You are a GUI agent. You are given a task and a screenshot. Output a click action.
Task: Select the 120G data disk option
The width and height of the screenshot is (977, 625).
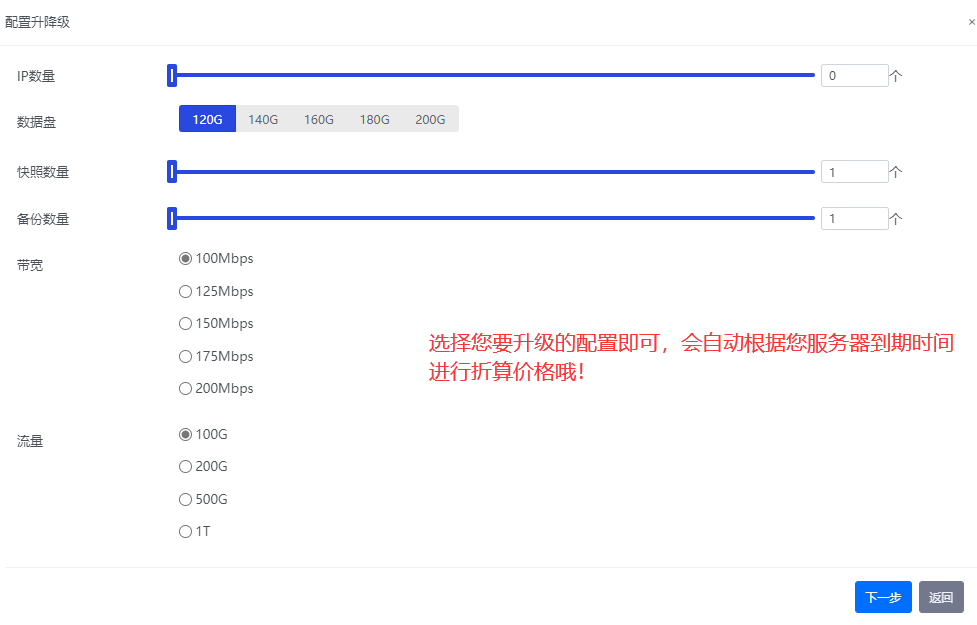click(x=207, y=119)
